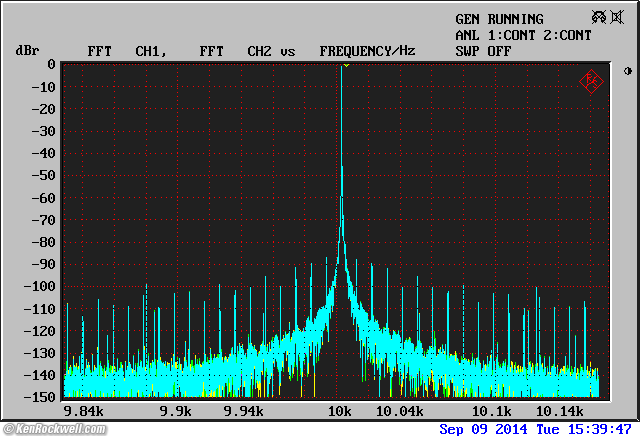Viewport: 640px width, 436px height.
Task: Click the half-circle contrast icon
Action: coord(627,71)
